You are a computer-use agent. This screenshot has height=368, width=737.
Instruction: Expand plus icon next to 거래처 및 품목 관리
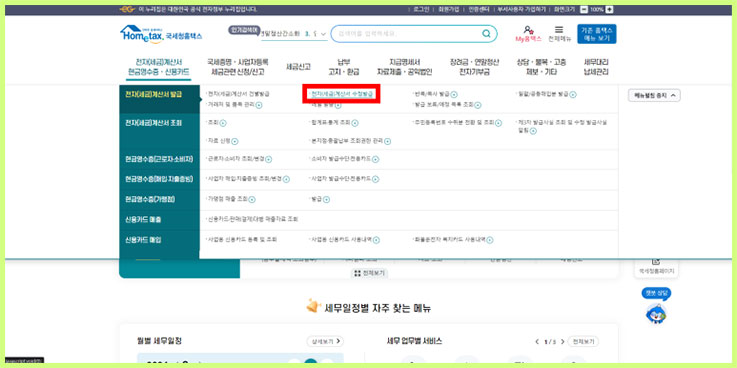pos(259,105)
